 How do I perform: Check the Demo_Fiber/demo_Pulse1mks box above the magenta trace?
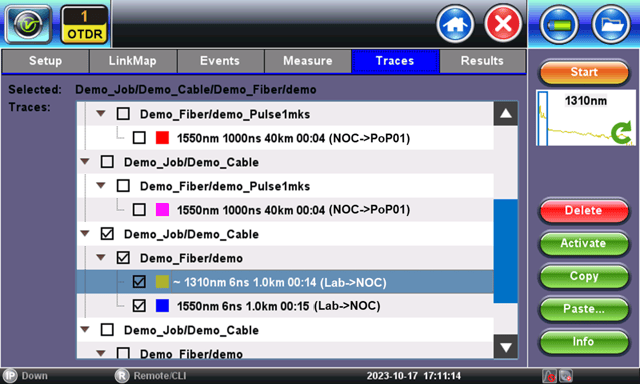(123, 186)
